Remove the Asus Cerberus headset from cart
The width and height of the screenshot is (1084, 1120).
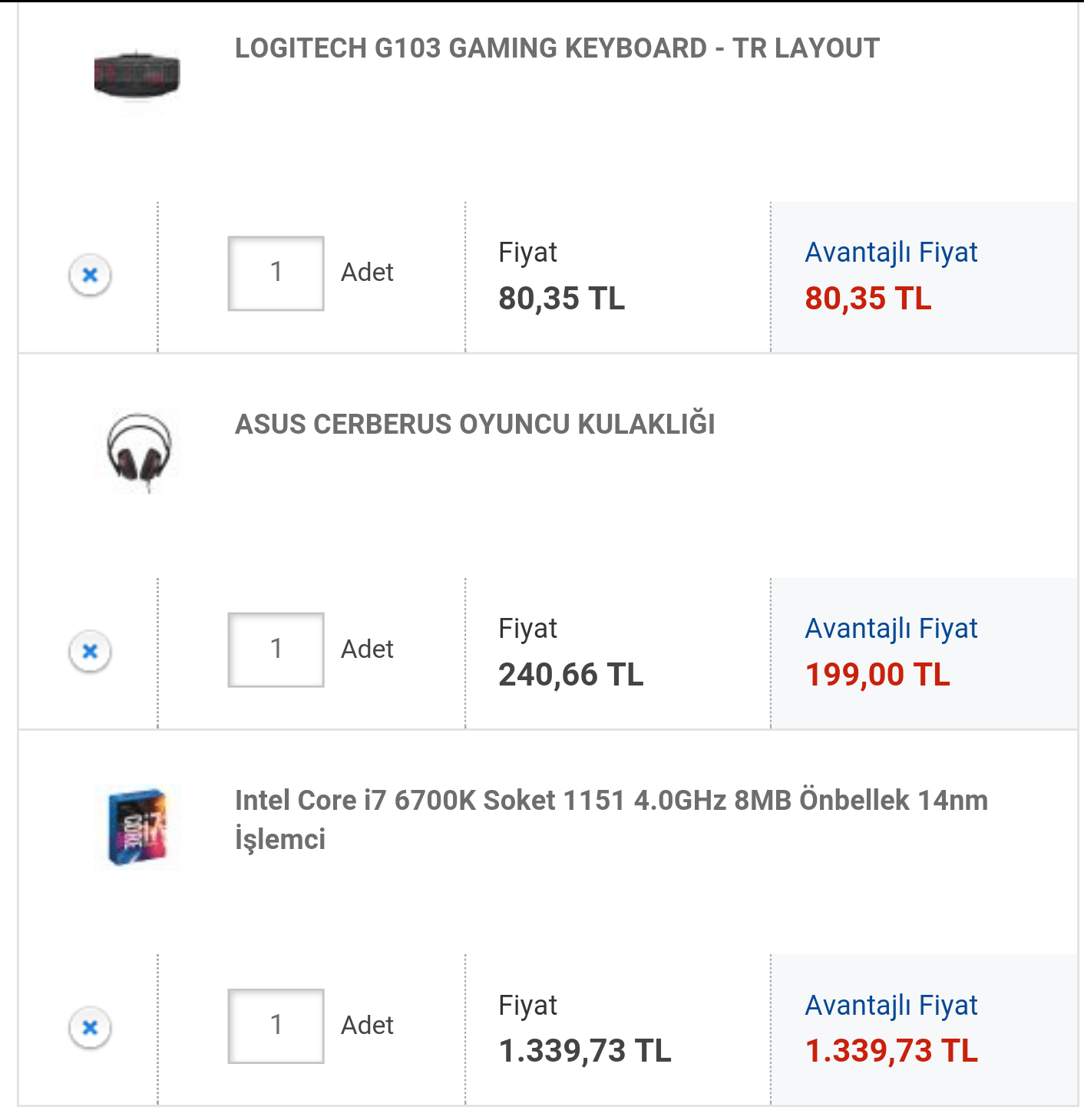pyautogui.click(x=91, y=651)
